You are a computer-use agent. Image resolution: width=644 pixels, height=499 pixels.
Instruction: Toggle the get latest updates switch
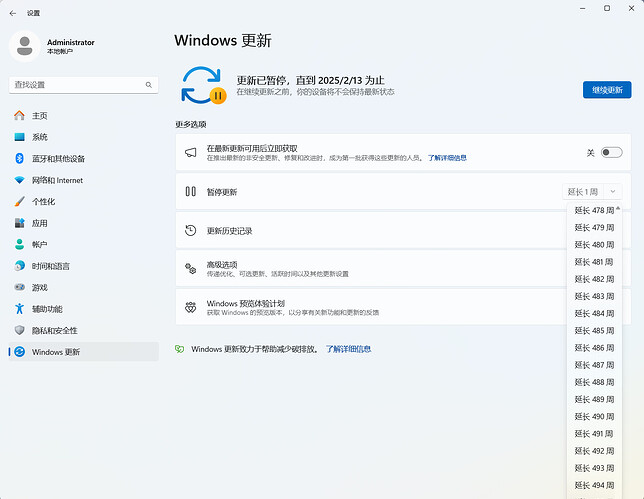point(612,153)
